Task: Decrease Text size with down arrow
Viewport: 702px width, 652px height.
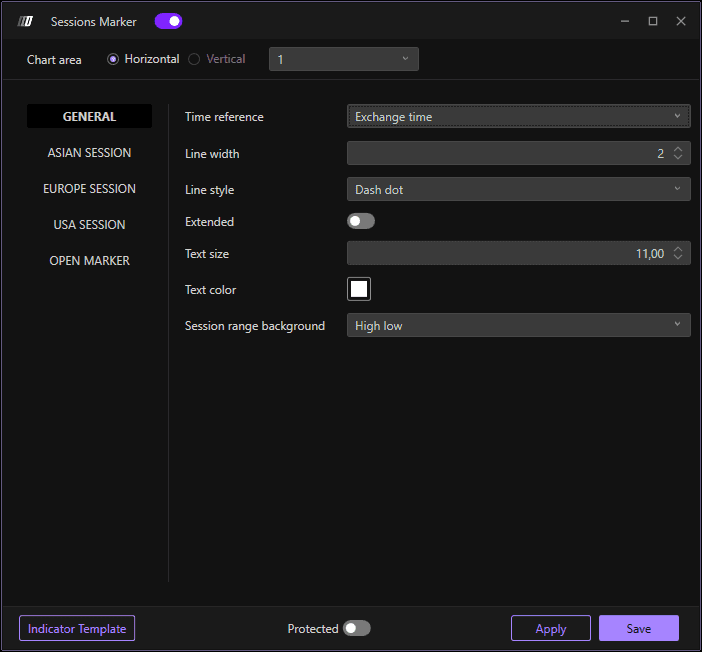Action: tap(678, 257)
